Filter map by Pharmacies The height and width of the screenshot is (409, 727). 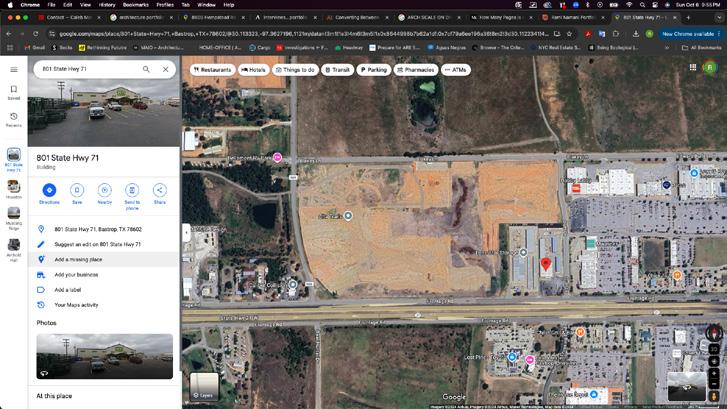click(416, 70)
